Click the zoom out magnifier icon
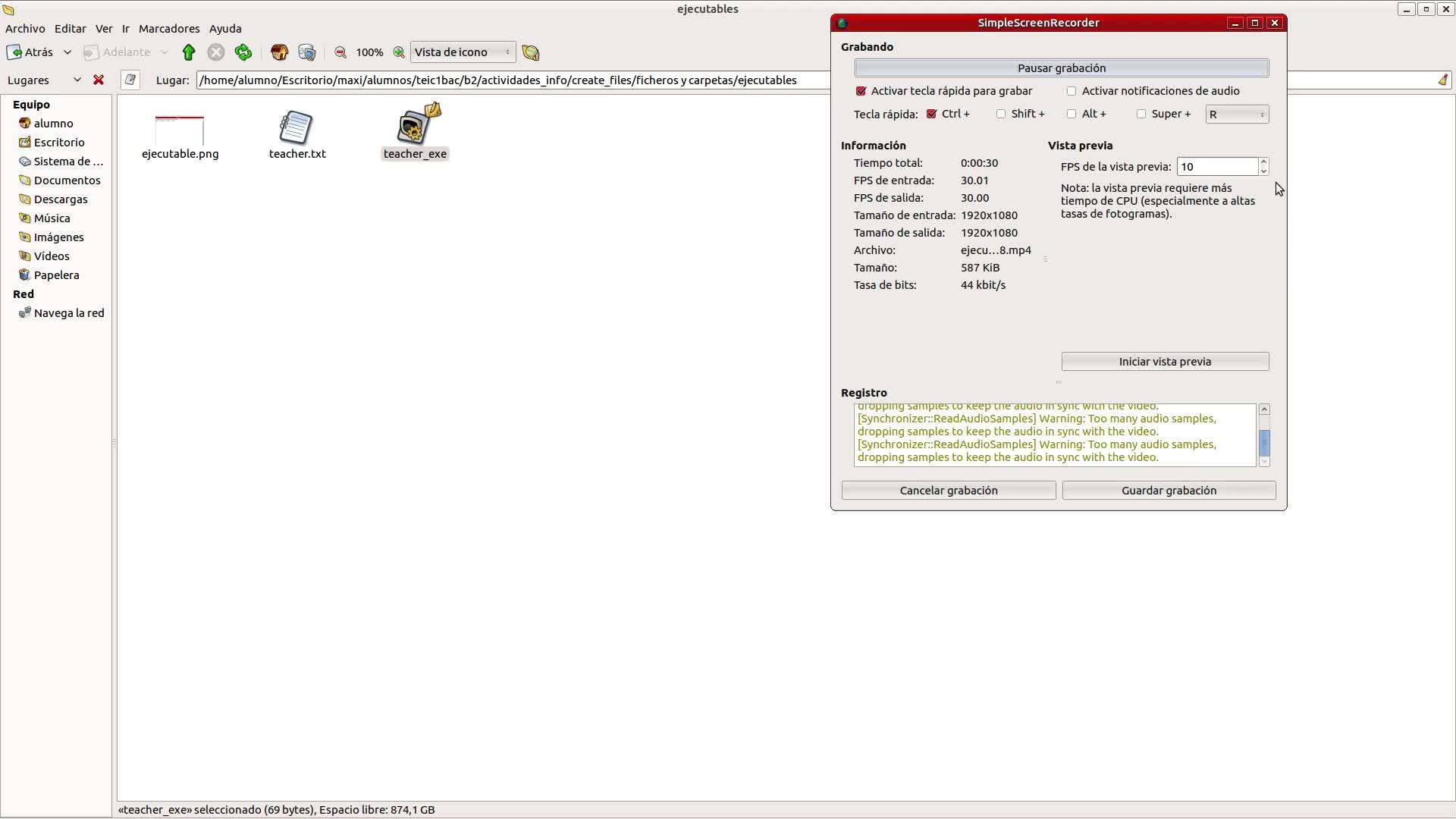The image size is (1456, 819). pos(340,52)
